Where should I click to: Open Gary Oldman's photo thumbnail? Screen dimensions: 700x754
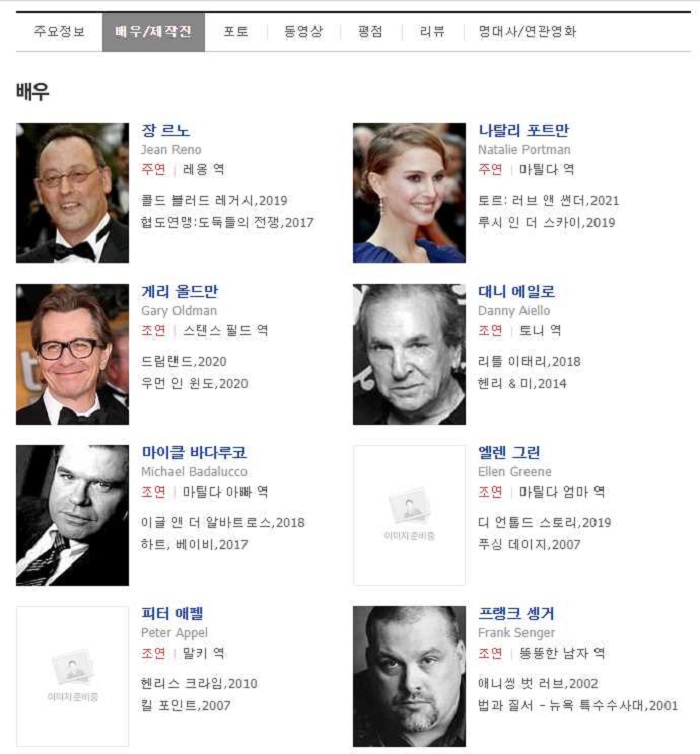pyautogui.click(x=73, y=354)
